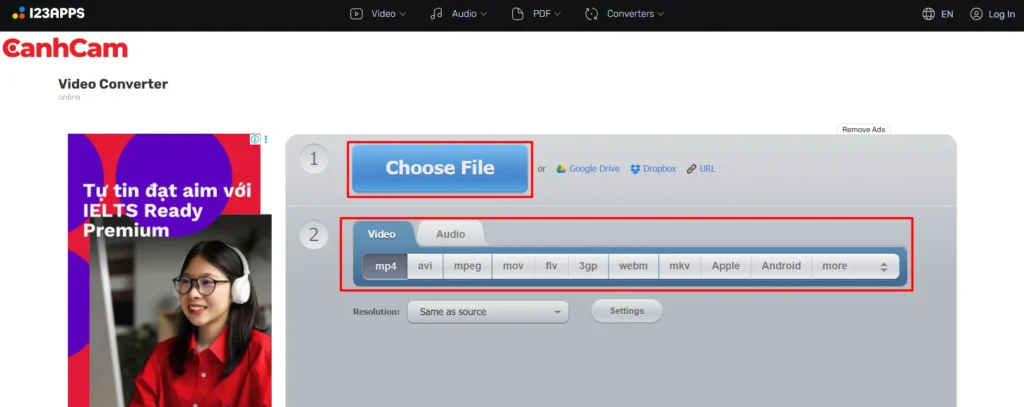Select the 3gp output format
This screenshot has width=1024, height=407.
(588, 266)
